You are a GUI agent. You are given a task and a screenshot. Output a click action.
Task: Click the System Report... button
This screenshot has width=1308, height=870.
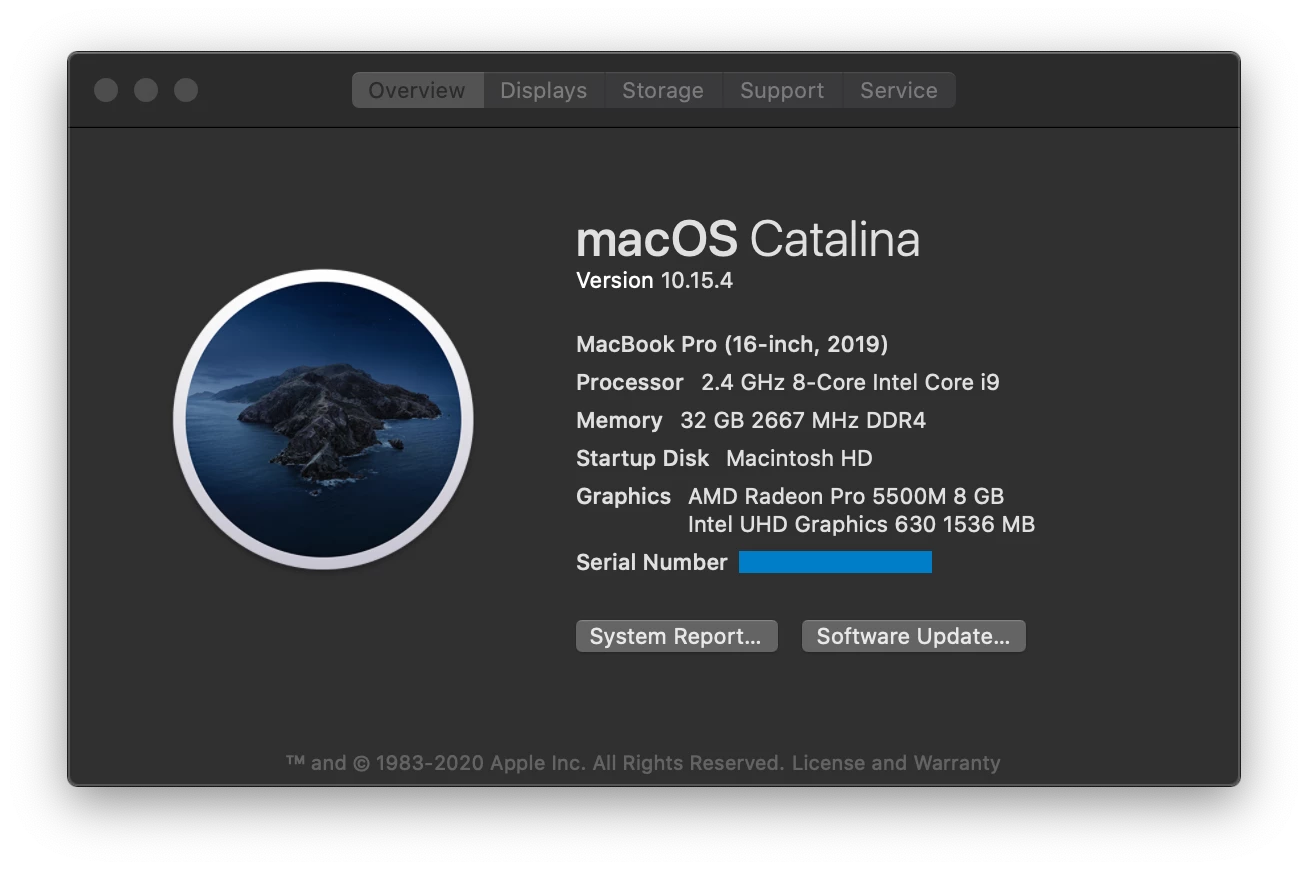coord(676,636)
